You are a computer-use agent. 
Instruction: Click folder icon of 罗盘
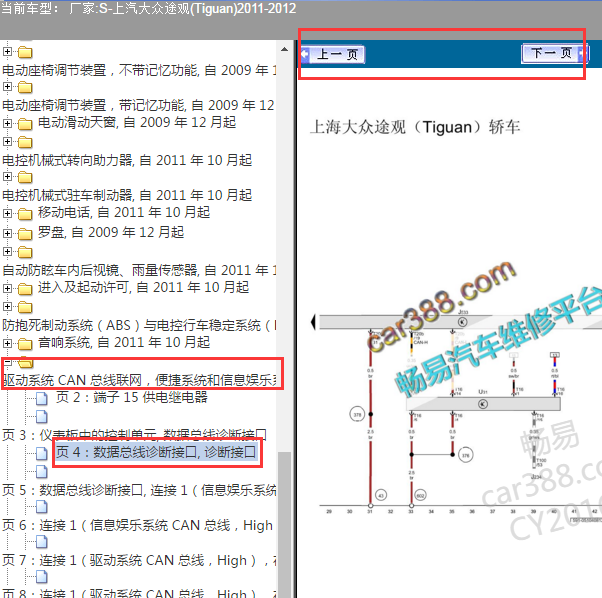point(25,234)
